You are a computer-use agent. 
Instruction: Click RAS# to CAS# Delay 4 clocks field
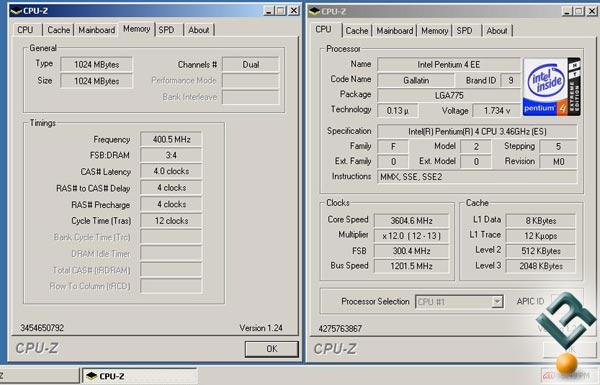click(171, 188)
